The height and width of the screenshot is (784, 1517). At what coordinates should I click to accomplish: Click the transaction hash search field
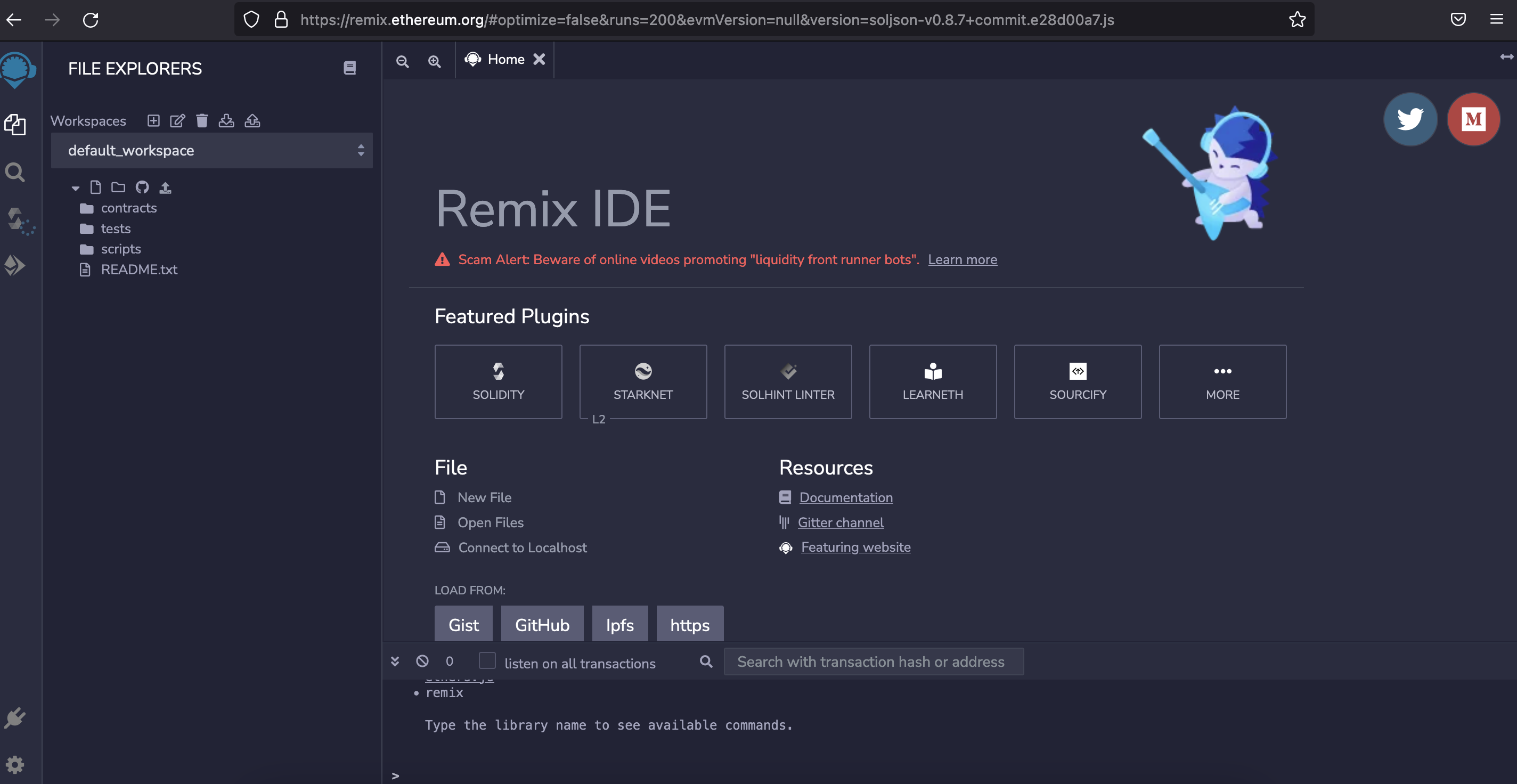(x=874, y=661)
